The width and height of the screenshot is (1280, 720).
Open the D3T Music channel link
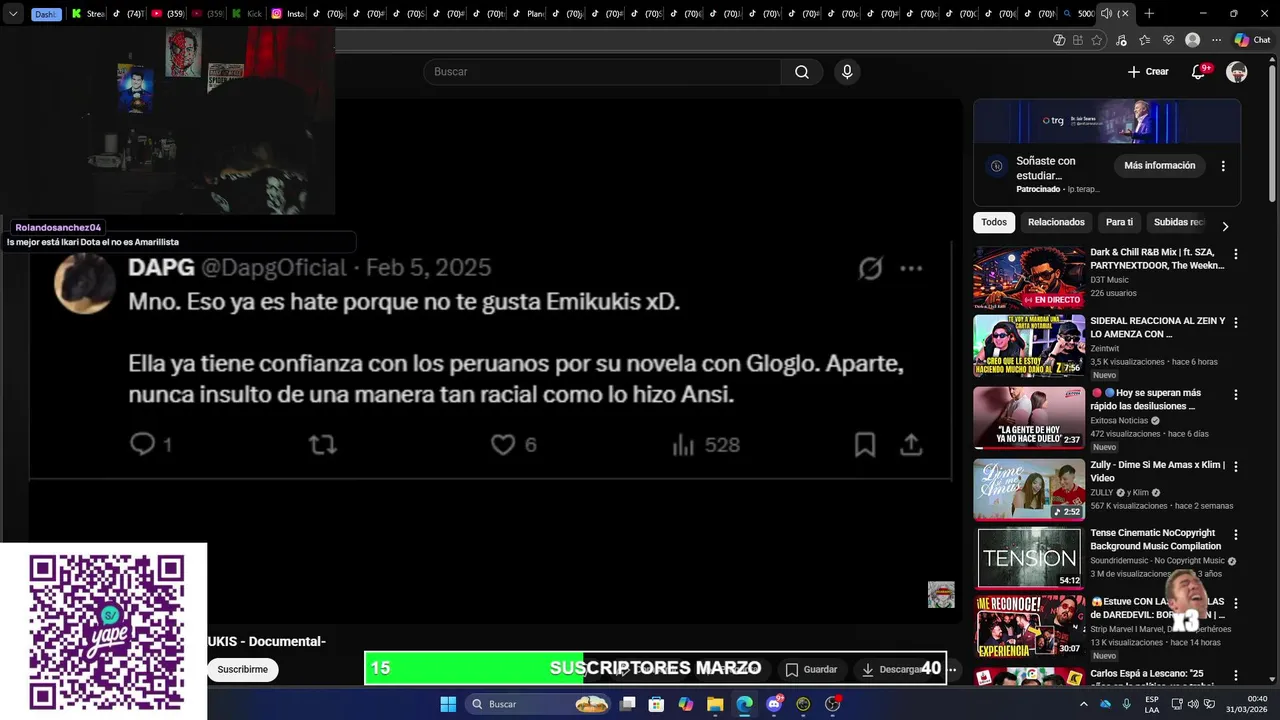[x=1109, y=280]
